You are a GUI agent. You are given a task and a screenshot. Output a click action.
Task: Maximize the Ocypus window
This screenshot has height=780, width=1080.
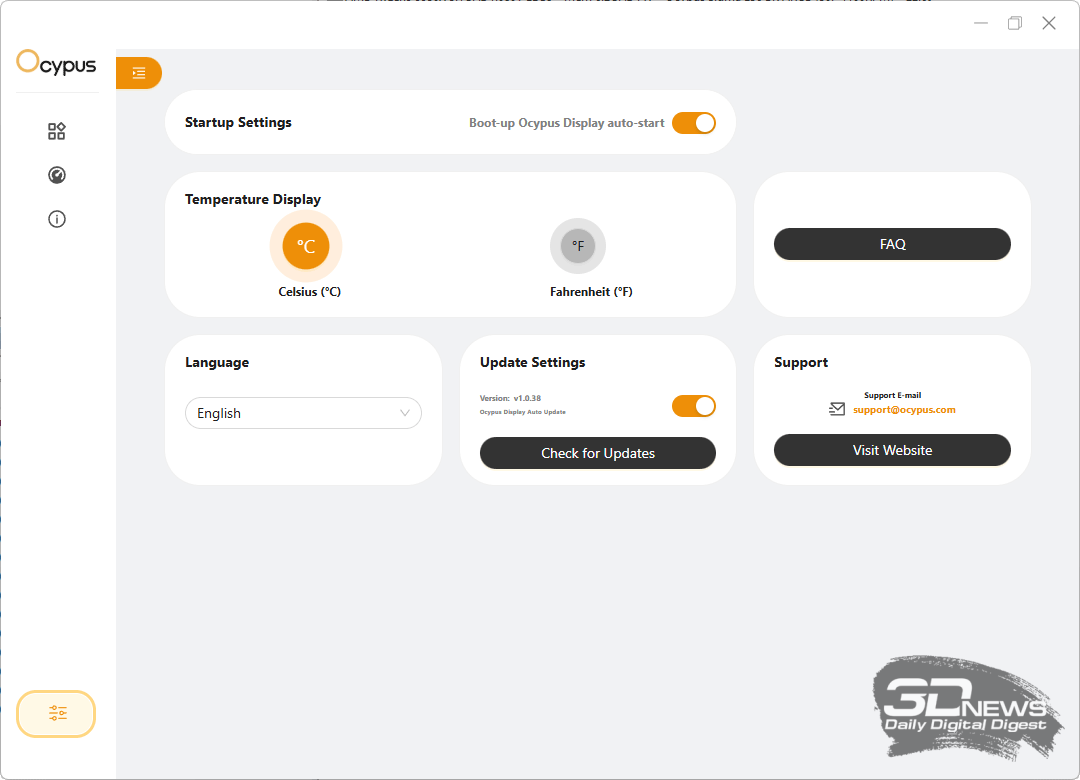coord(1015,23)
